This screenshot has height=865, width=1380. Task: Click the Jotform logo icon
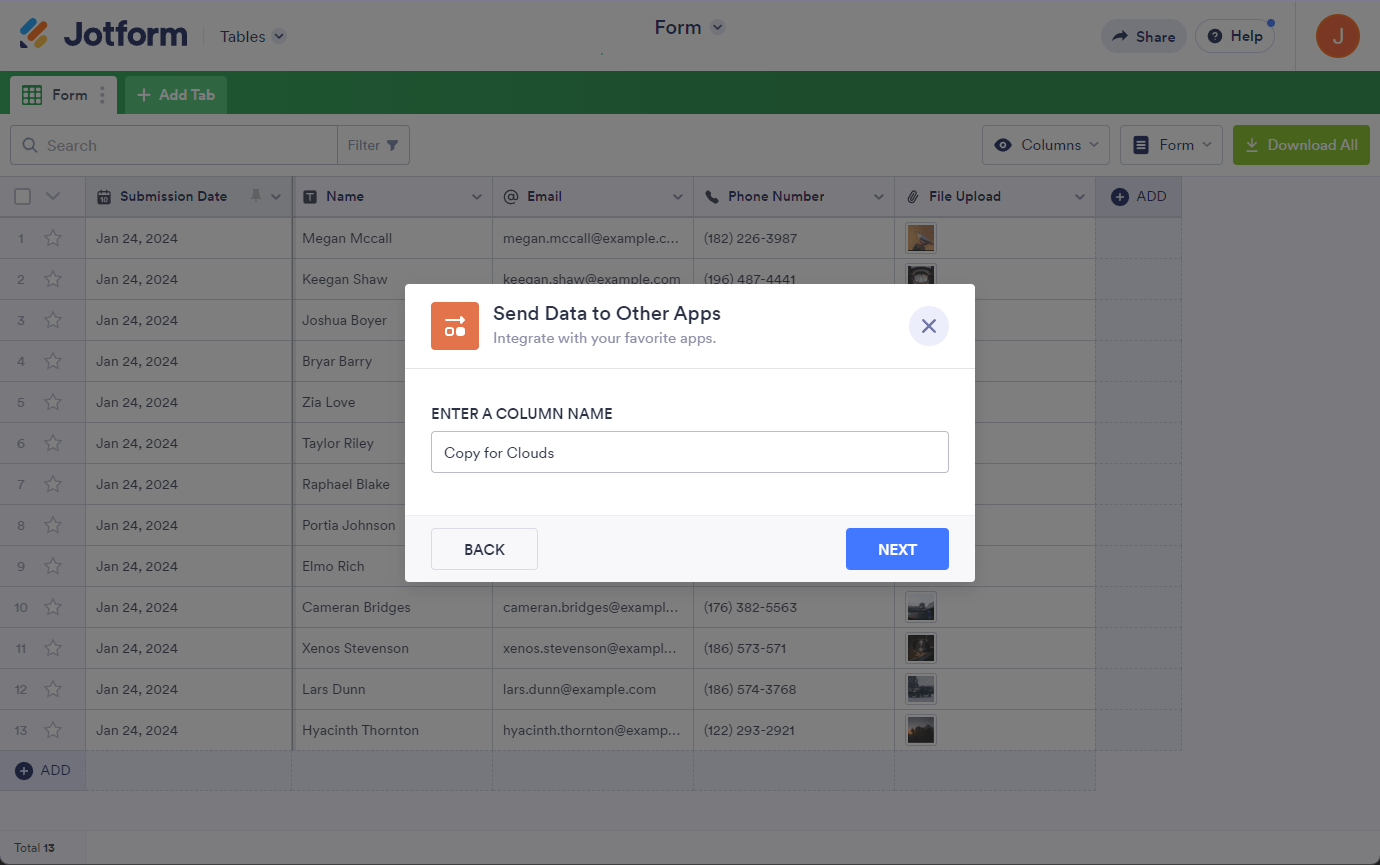point(34,35)
